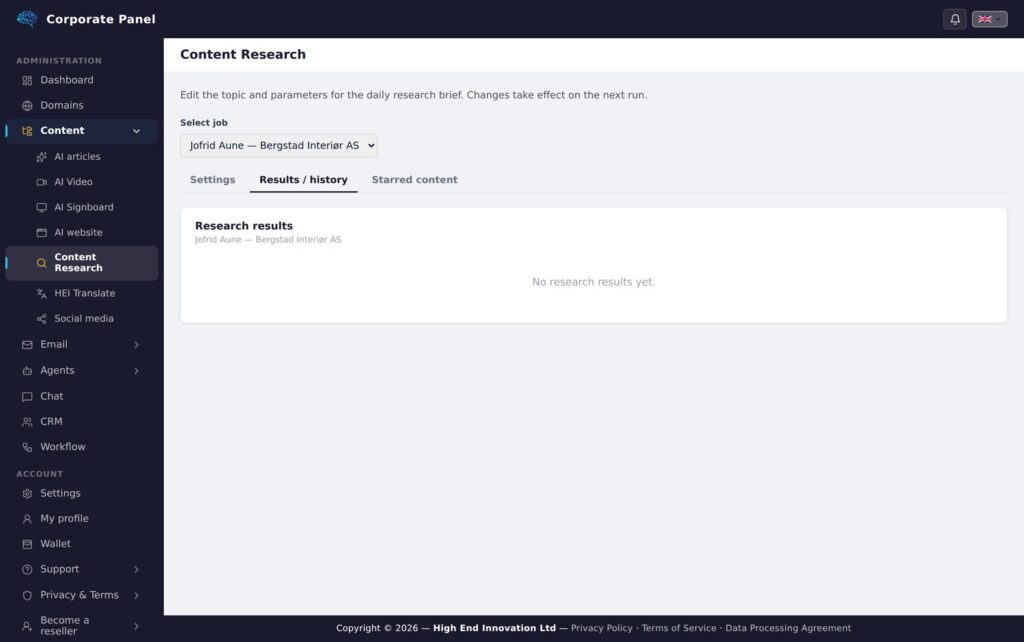
Task: Click the Become a reseller user icon
Action: coord(27,626)
